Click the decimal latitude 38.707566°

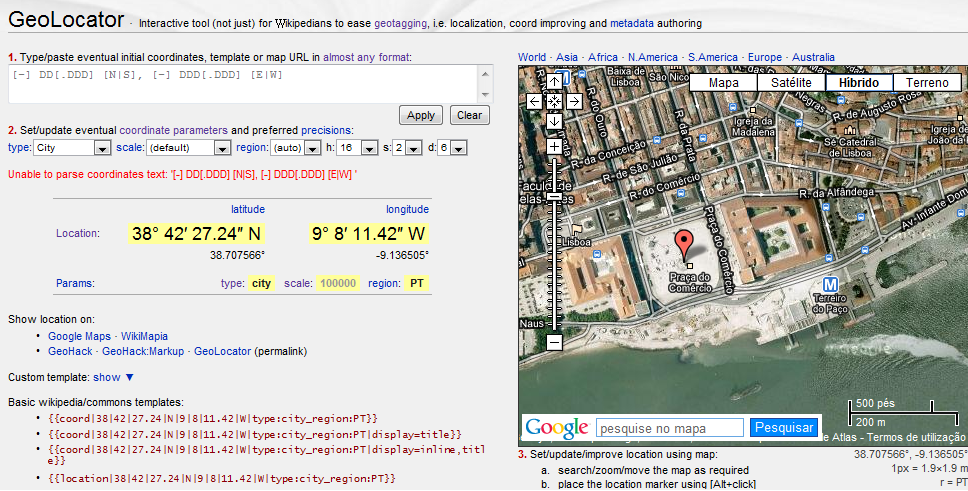pos(237,255)
